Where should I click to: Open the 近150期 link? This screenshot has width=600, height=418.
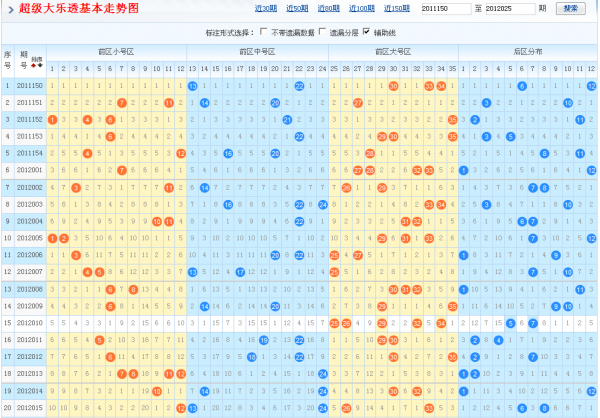(397, 8)
